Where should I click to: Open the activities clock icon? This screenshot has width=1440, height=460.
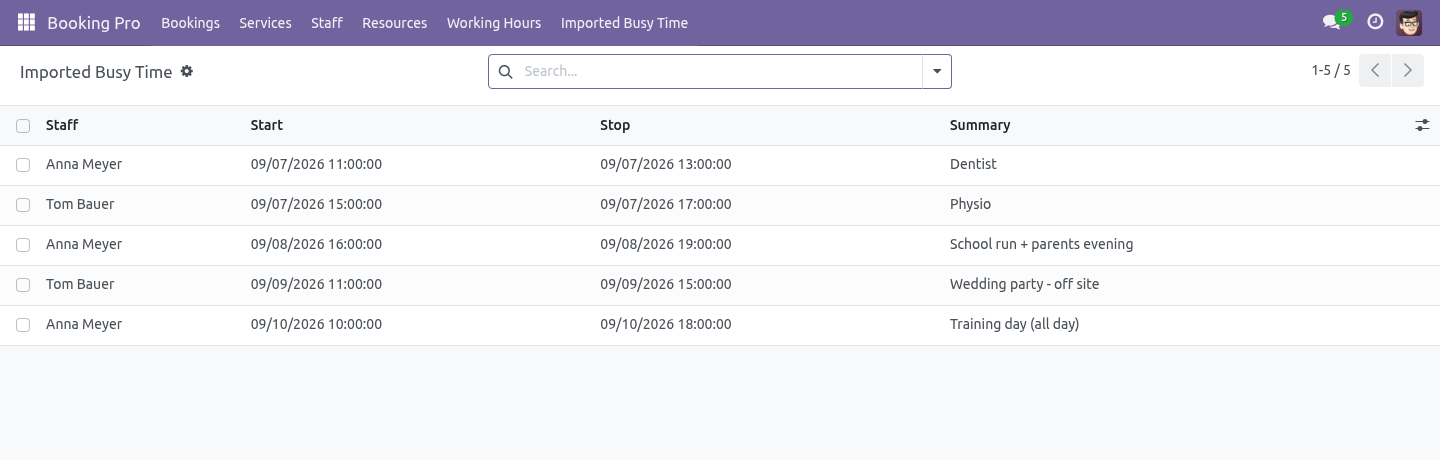(x=1375, y=22)
